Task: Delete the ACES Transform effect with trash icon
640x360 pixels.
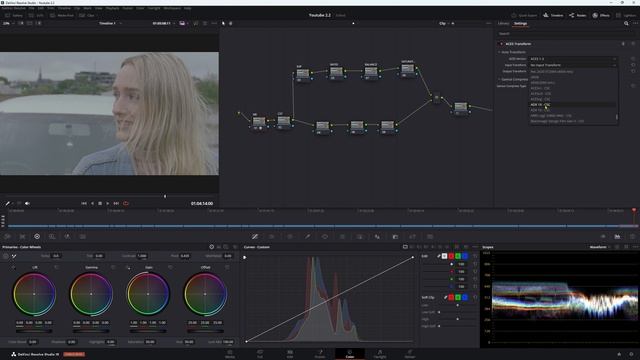Action: click(x=623, y=44)
